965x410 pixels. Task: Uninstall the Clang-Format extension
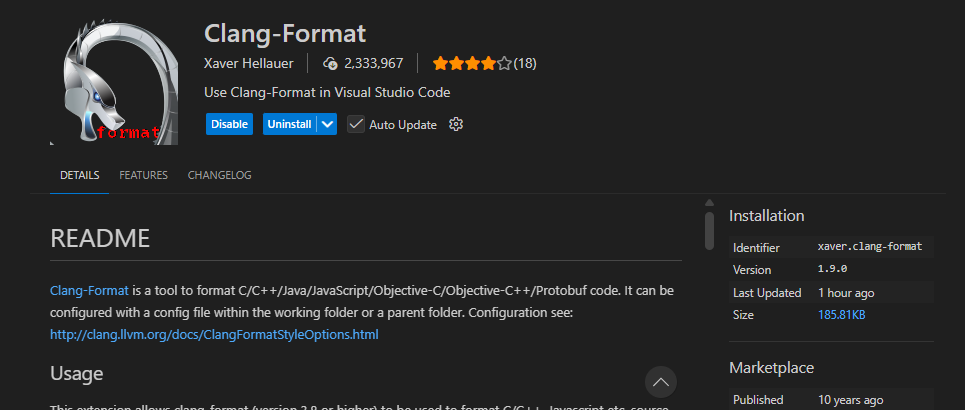pyautogui.click(x=289, y=124)
